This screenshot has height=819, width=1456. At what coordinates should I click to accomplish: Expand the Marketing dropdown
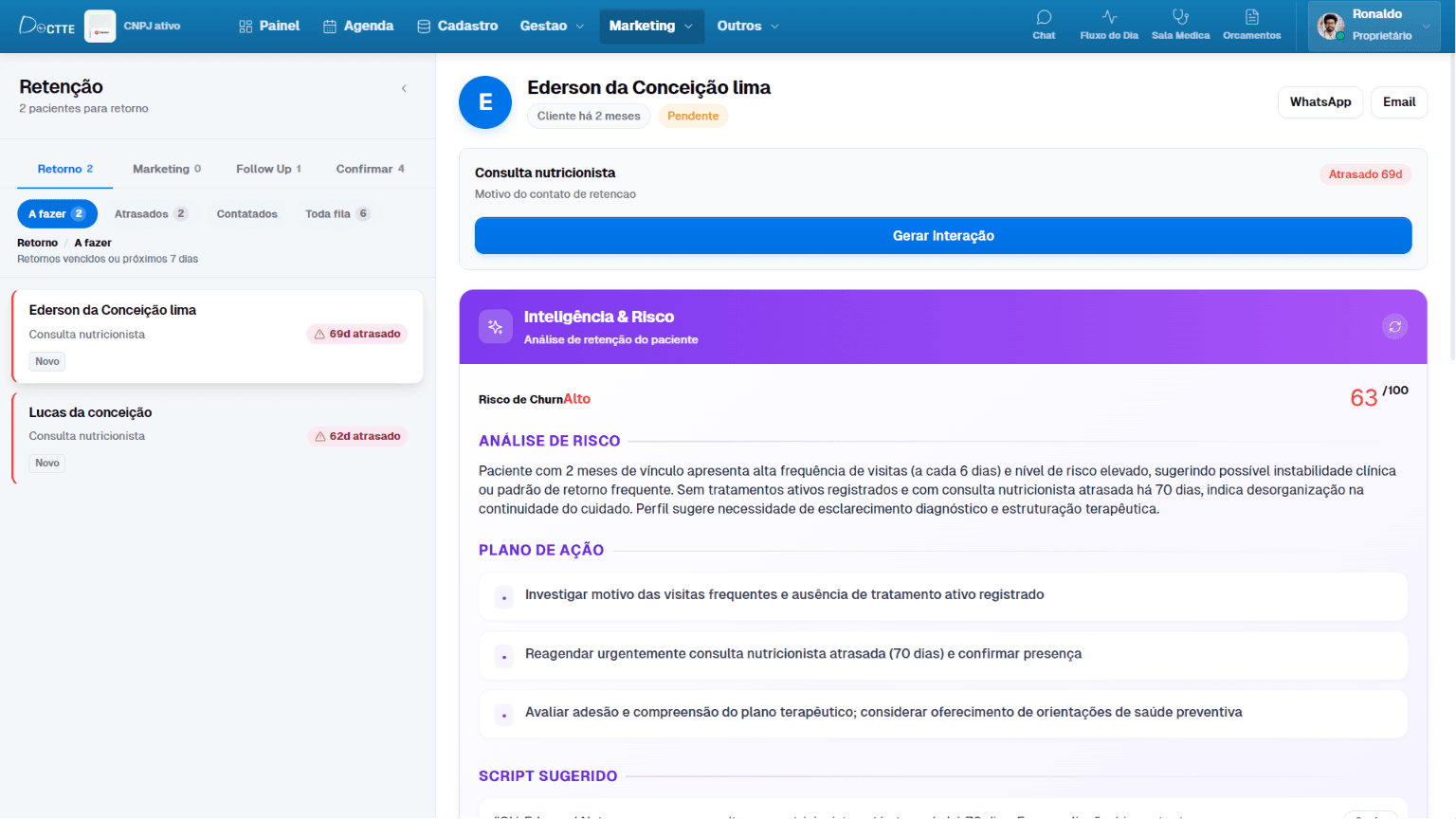[x=652, y=26]
